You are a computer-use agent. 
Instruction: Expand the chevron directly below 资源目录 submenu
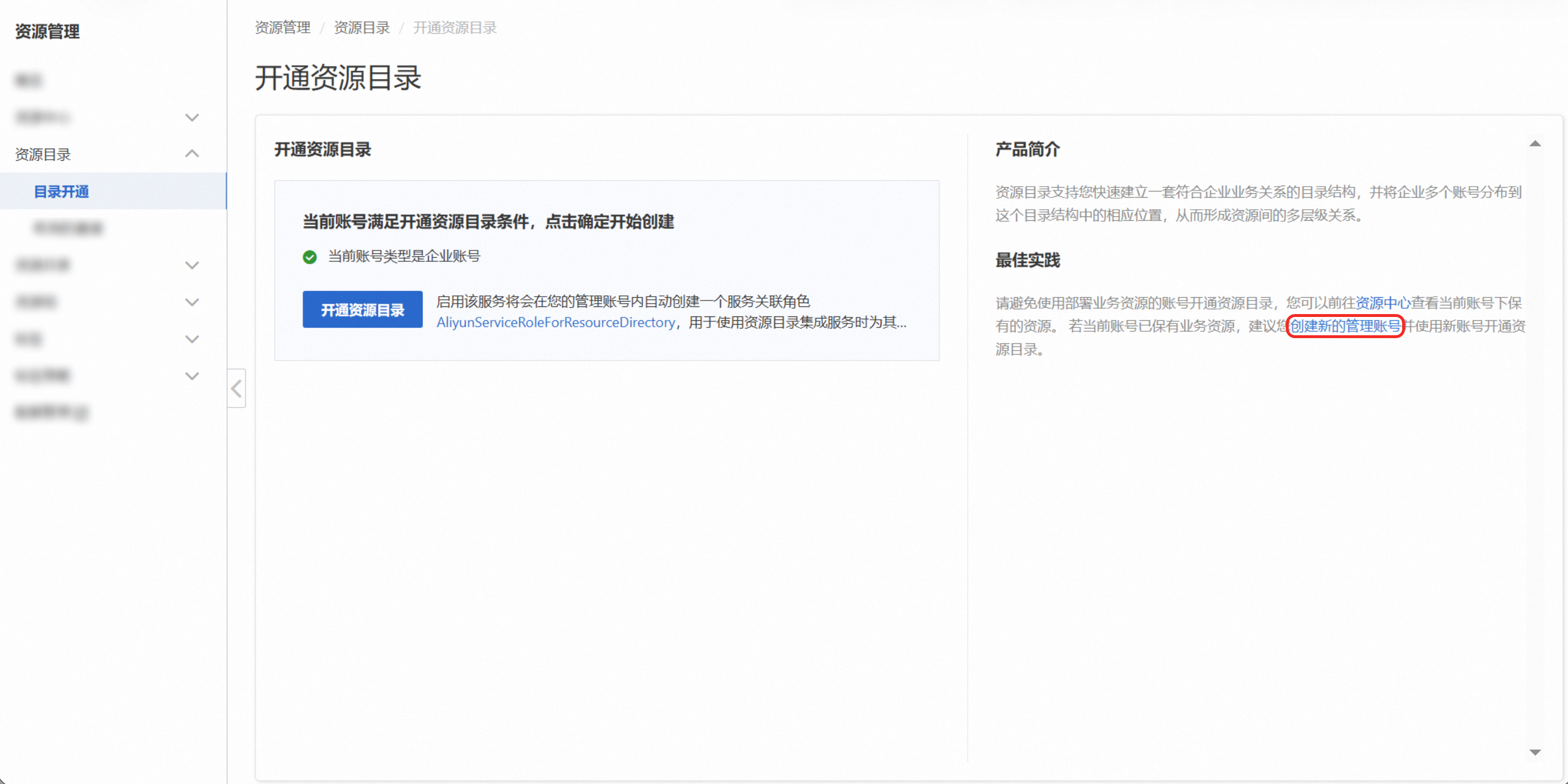192,265
